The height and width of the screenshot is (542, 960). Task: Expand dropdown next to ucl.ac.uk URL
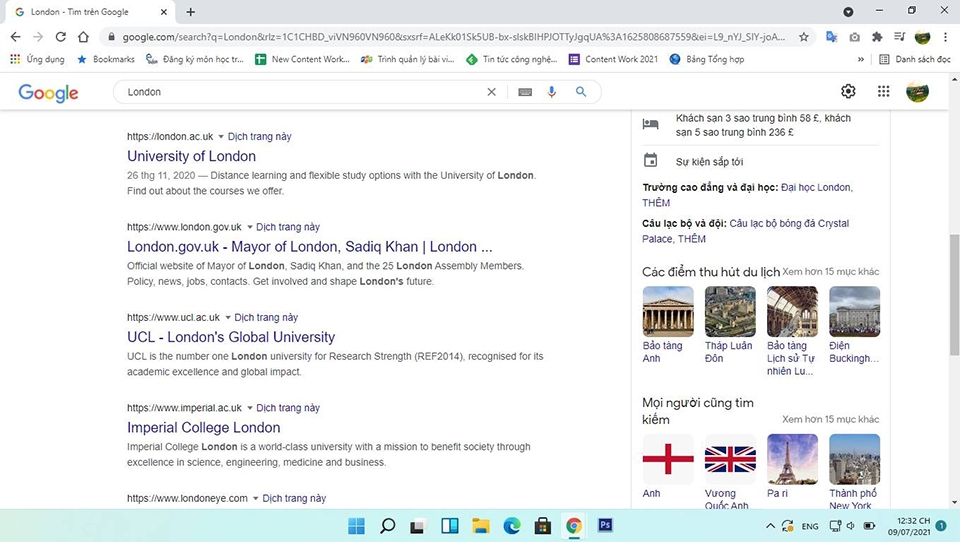click(x=228, y=318)
